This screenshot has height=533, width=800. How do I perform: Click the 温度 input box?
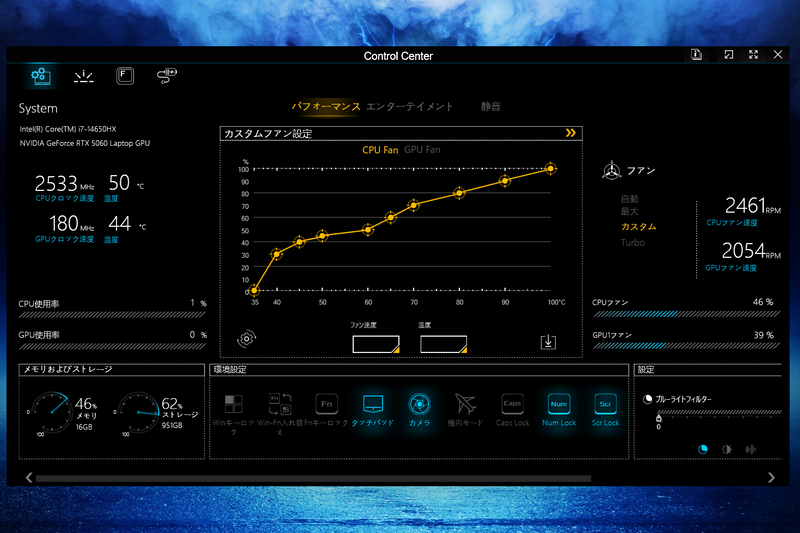(443, 344)
